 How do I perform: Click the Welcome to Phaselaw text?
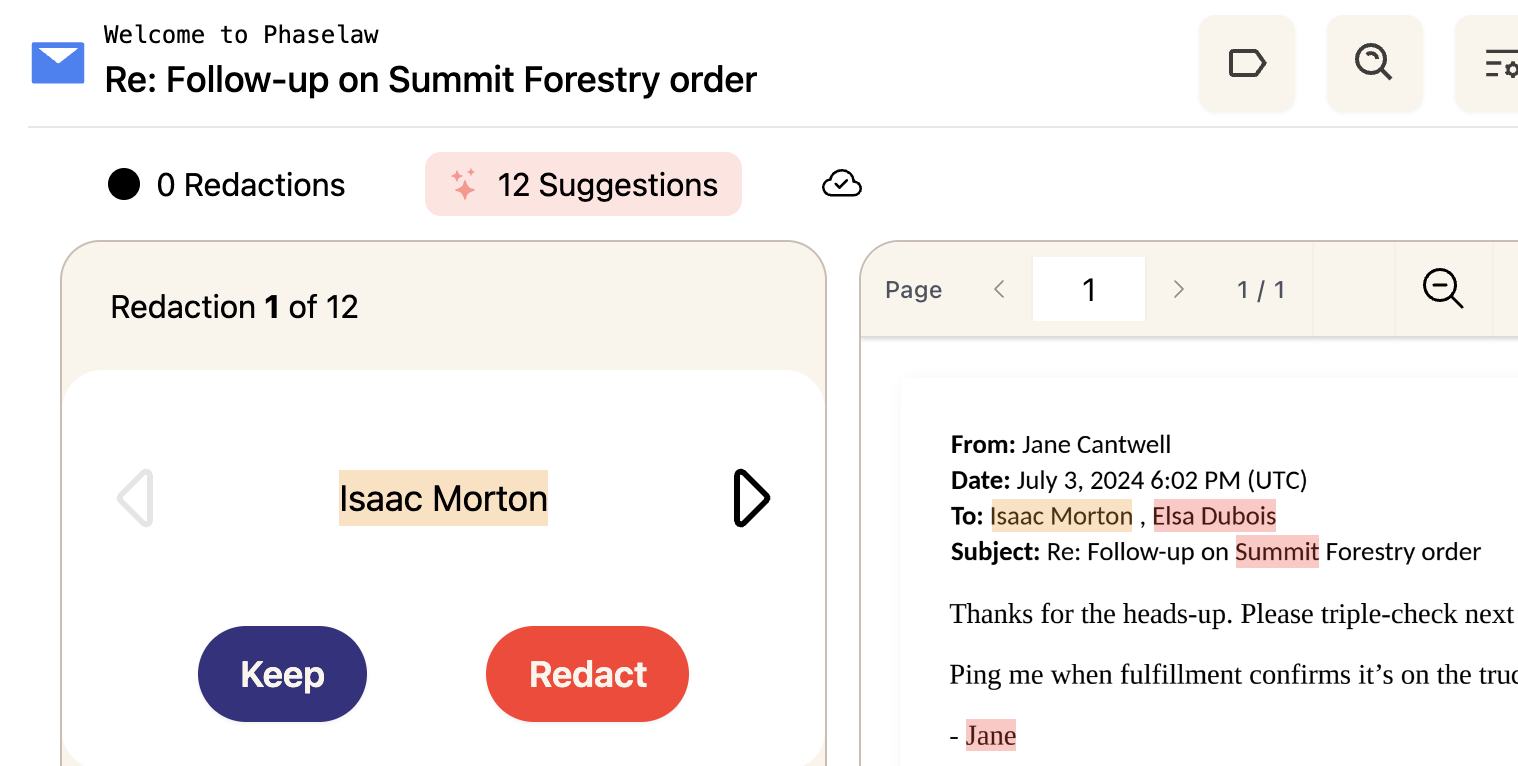pos(241,35)
